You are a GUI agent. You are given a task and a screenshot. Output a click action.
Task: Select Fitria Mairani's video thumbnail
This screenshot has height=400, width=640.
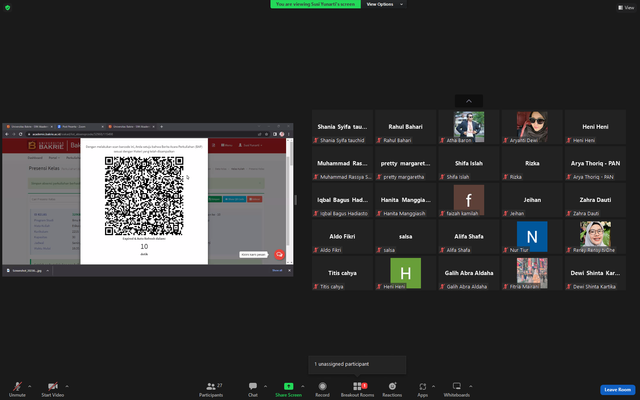tap(532, 273)
